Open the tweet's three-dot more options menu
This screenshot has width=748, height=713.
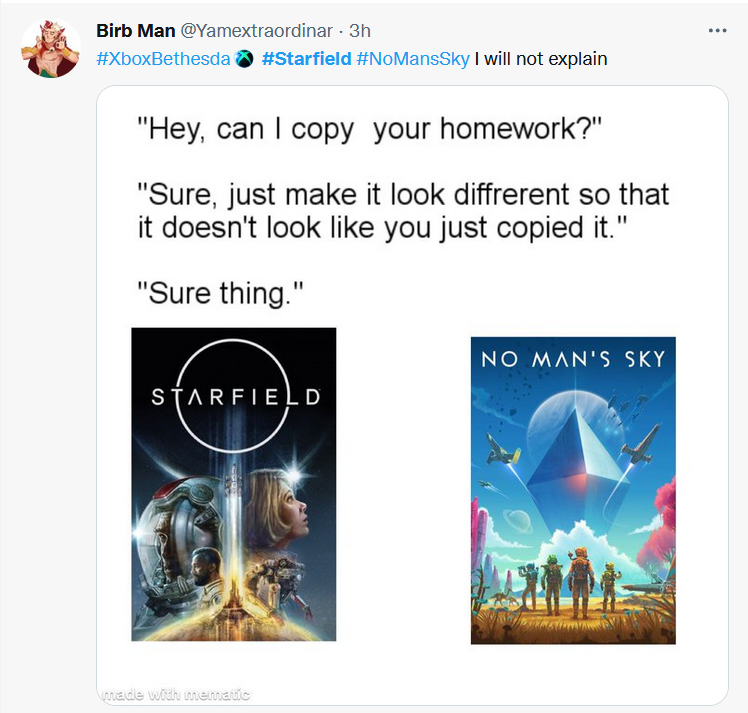click(717, 31)
